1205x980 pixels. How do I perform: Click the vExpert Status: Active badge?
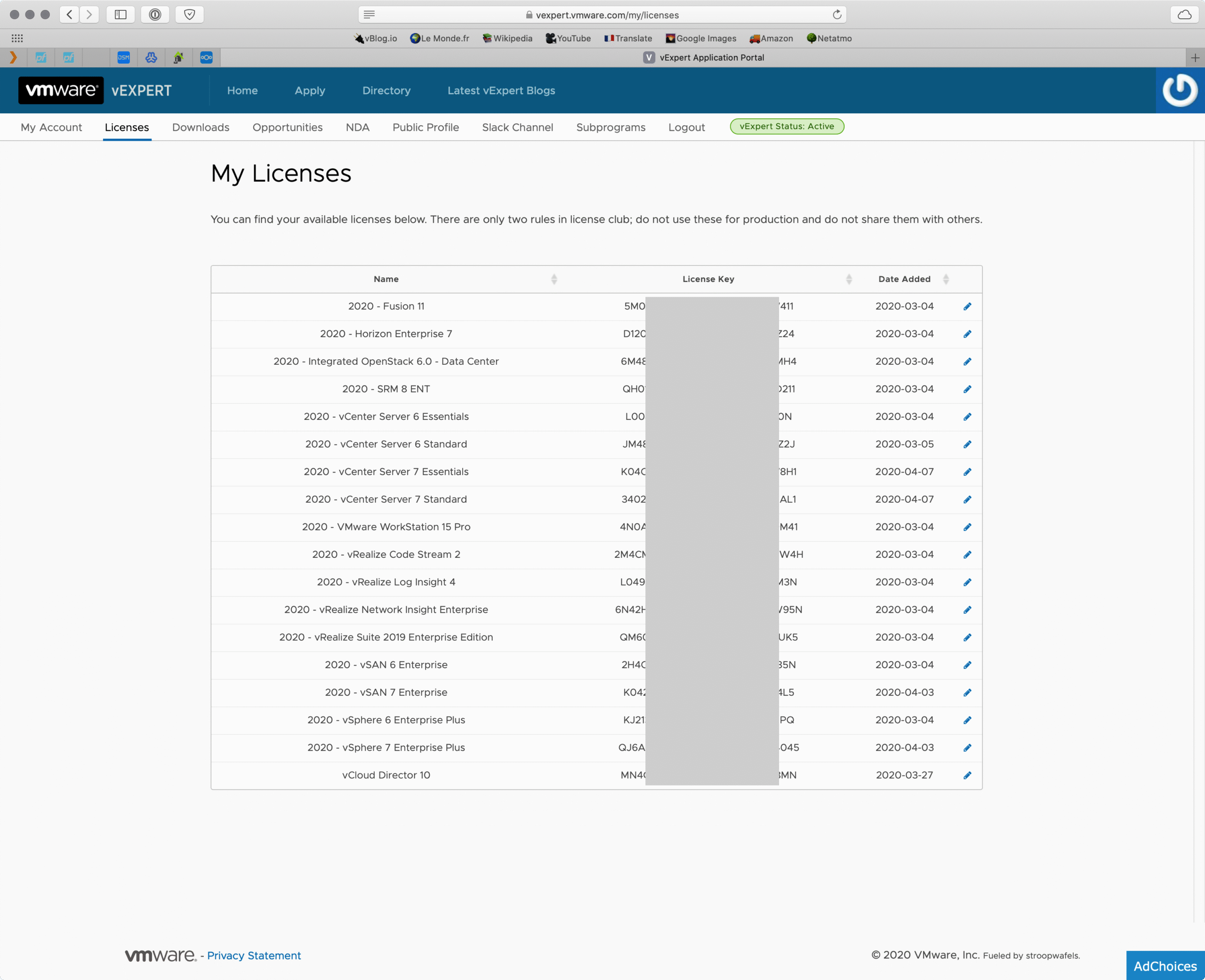pyautogui.click(x=787, y=127)
